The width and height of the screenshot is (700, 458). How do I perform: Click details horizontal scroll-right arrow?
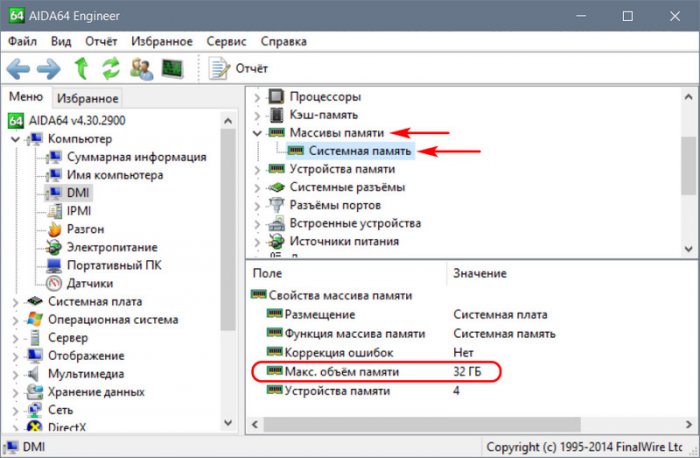click(688, 424)
